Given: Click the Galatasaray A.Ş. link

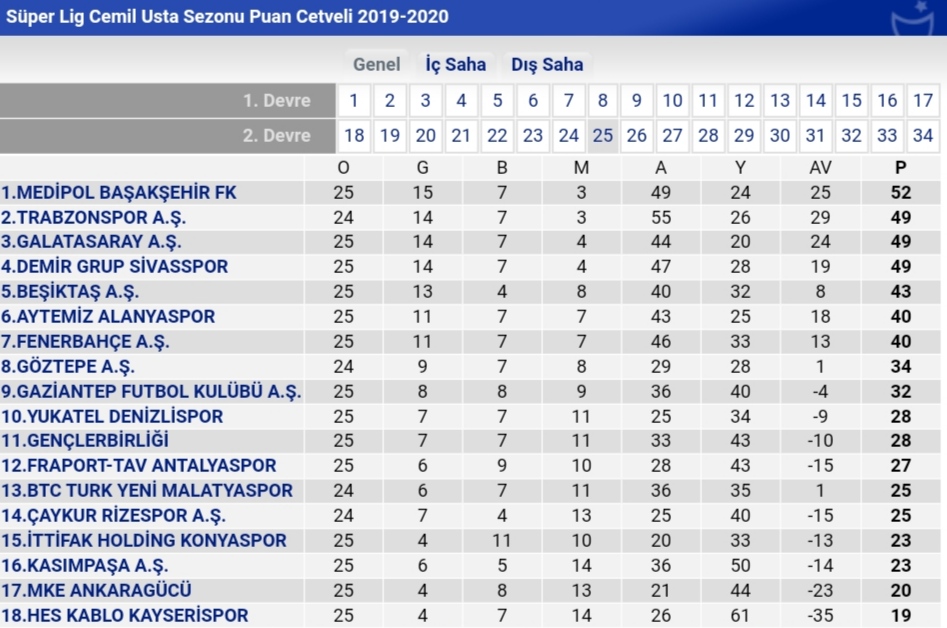Looking at the screenshot, I should 92,242.
